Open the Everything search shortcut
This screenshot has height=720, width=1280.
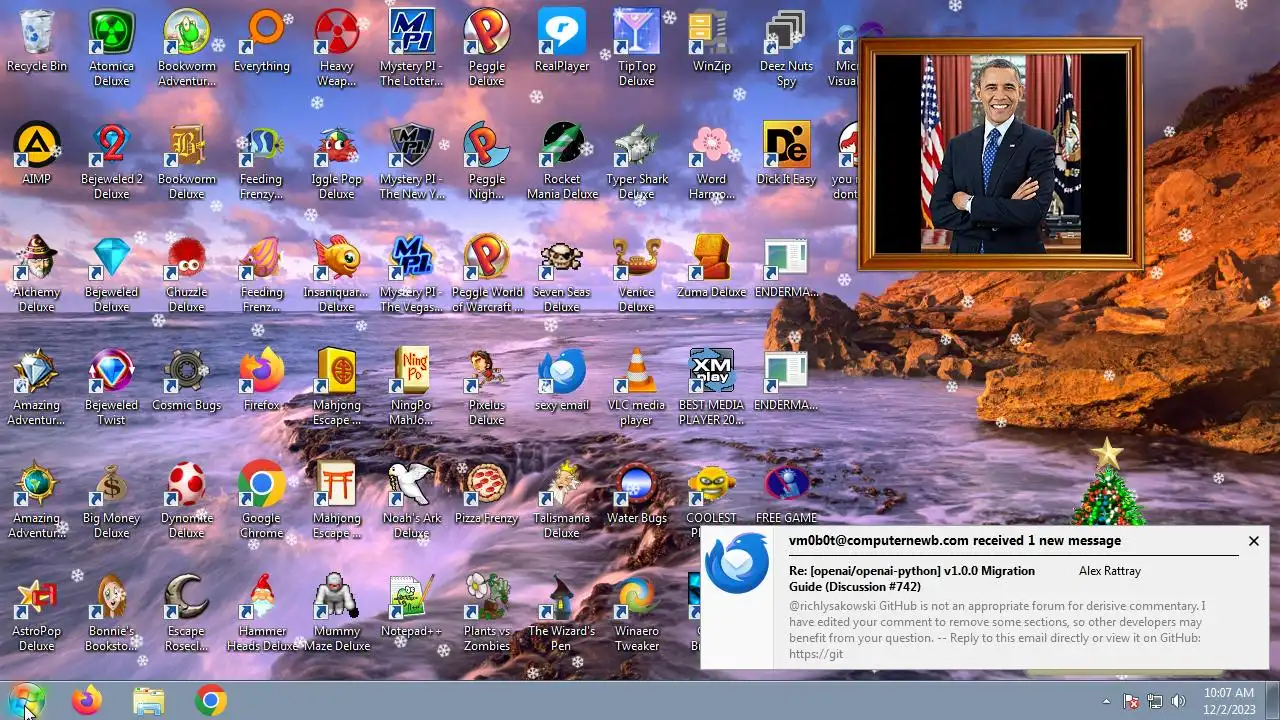262,41
